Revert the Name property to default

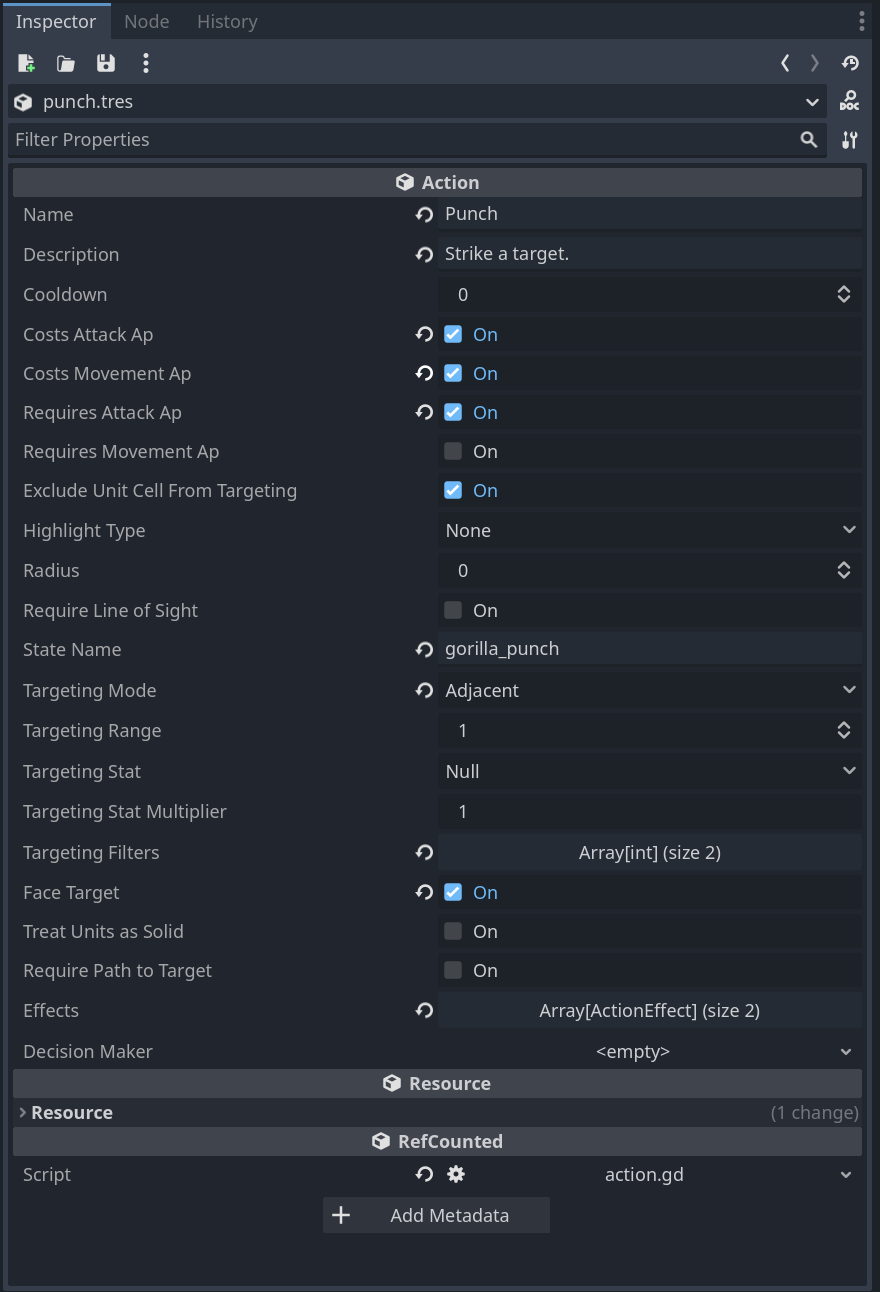pos(424,214)
